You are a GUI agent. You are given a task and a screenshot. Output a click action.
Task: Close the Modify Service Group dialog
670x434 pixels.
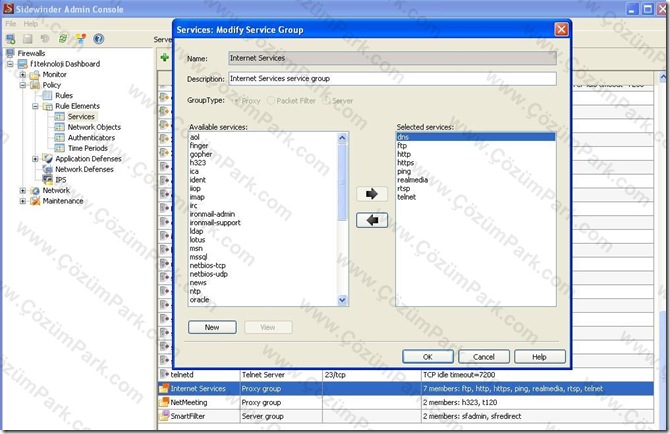(561, 29)
